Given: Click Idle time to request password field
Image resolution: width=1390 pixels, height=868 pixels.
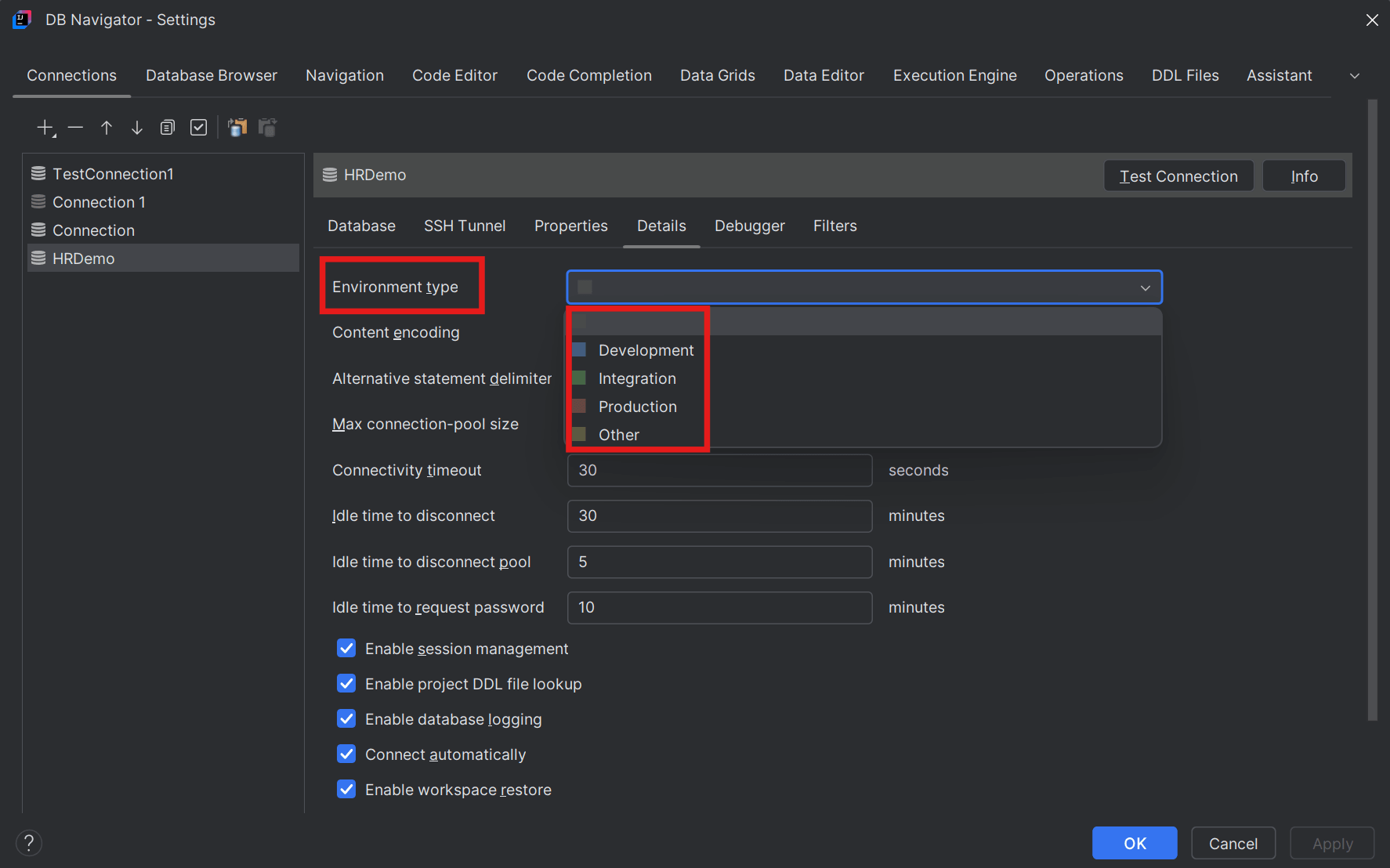Looking at the screenshot, I should [x=720, y=607].
